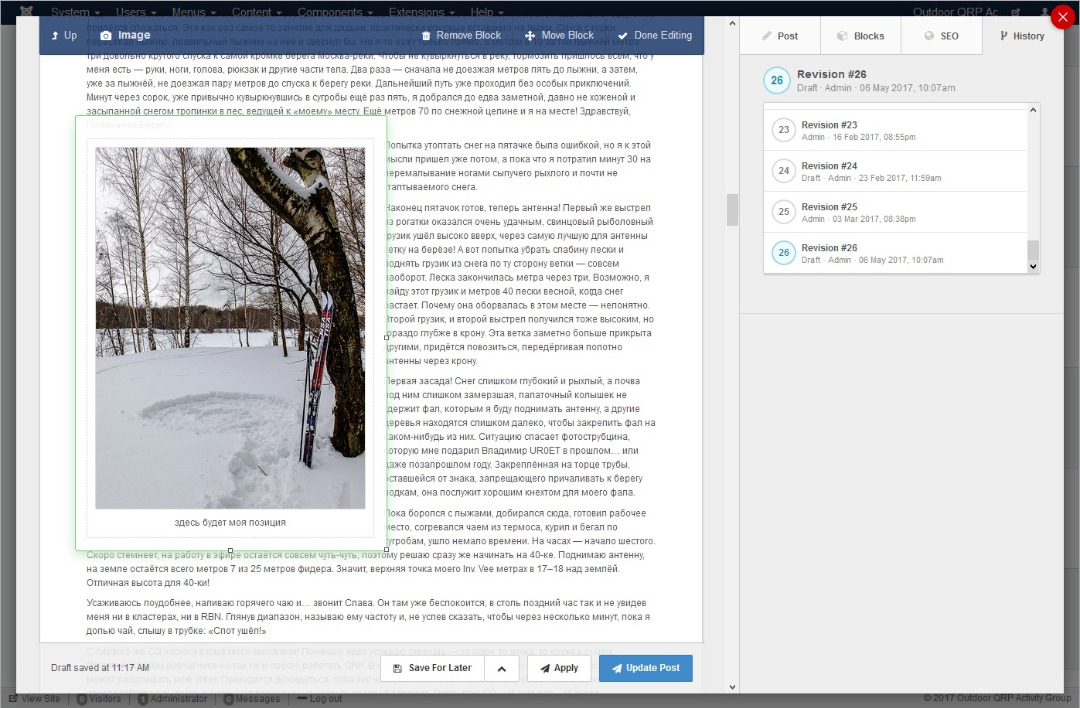Close the composer with the red X
1080x708 pixels.
1063,18
